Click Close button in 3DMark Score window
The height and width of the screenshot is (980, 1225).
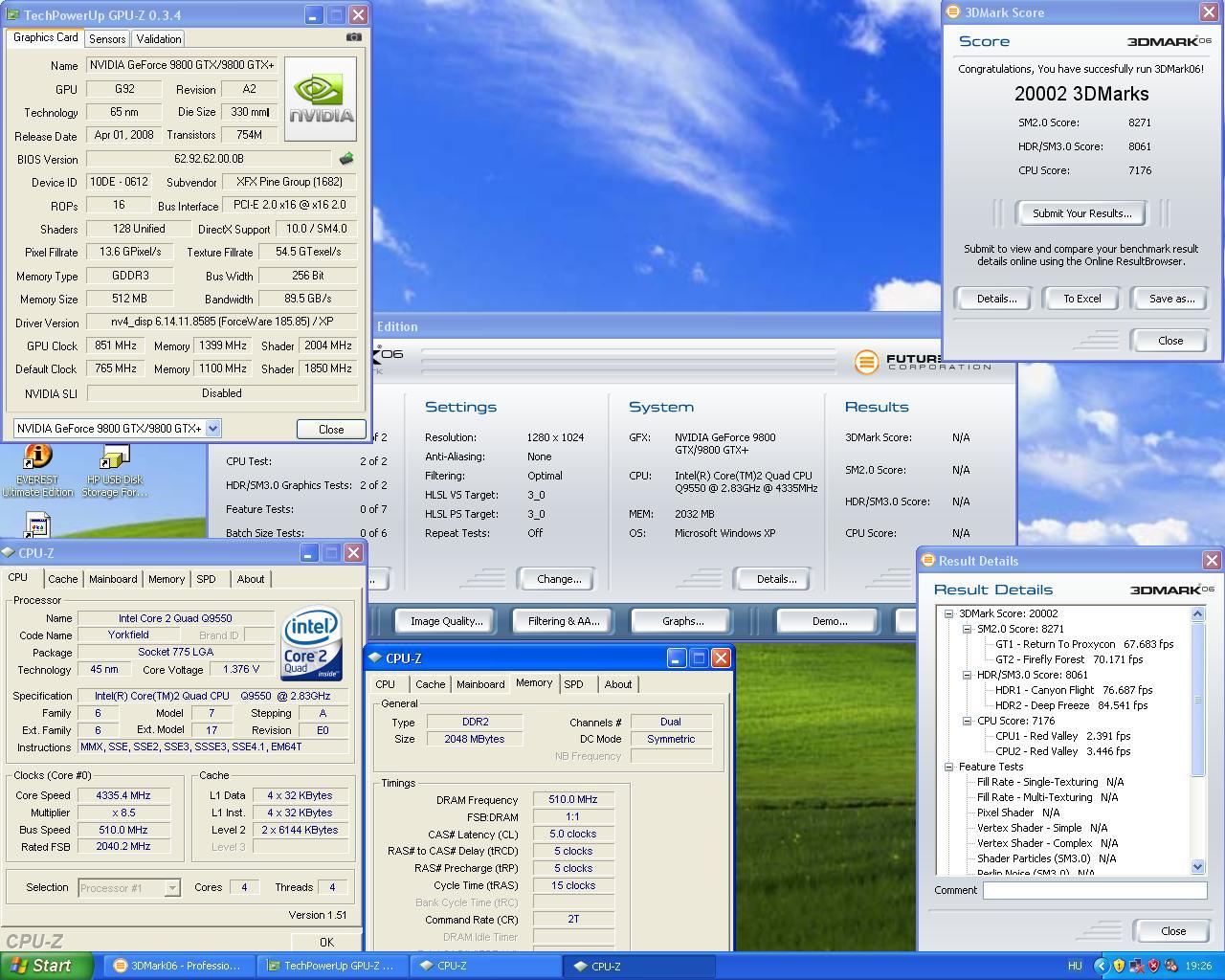click(x=1169, y=341)
